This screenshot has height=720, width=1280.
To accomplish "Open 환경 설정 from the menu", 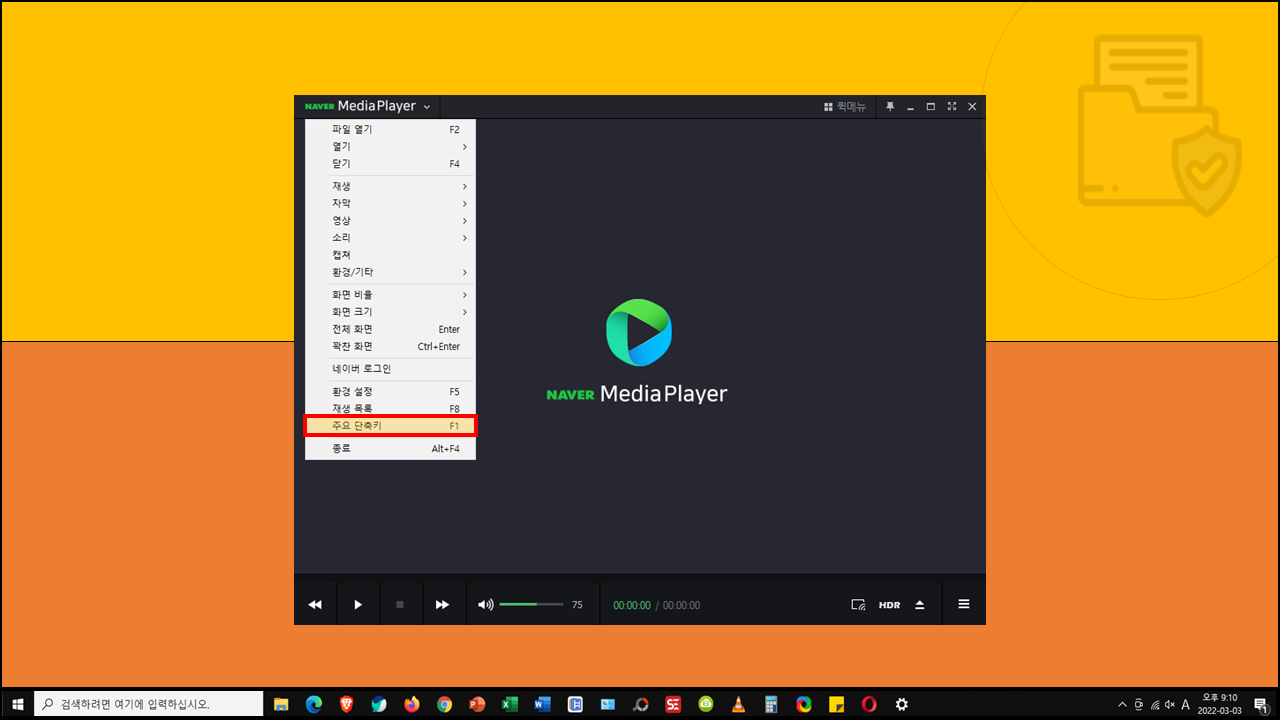I will tap(390, 391).
